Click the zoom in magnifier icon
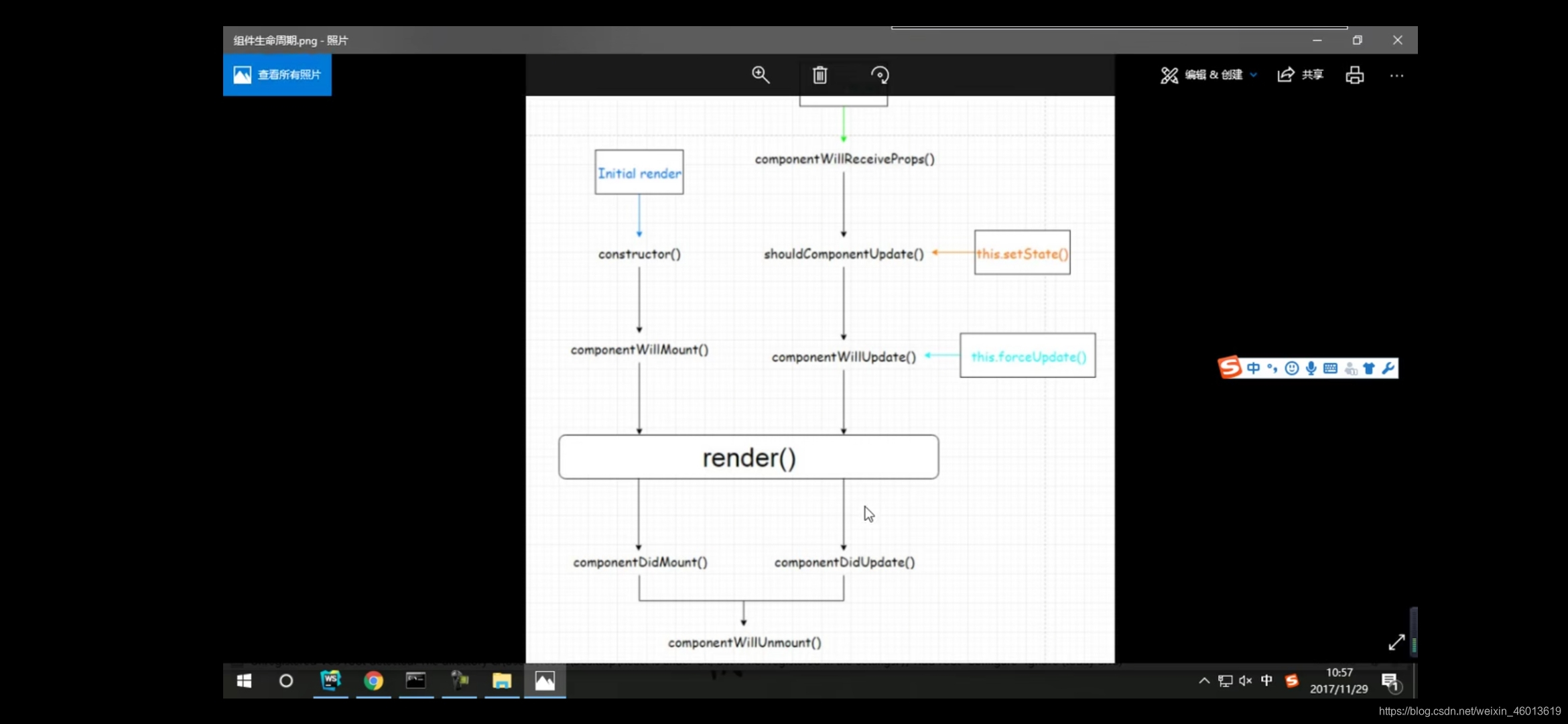1568x724 pixels. pos(760,75)
